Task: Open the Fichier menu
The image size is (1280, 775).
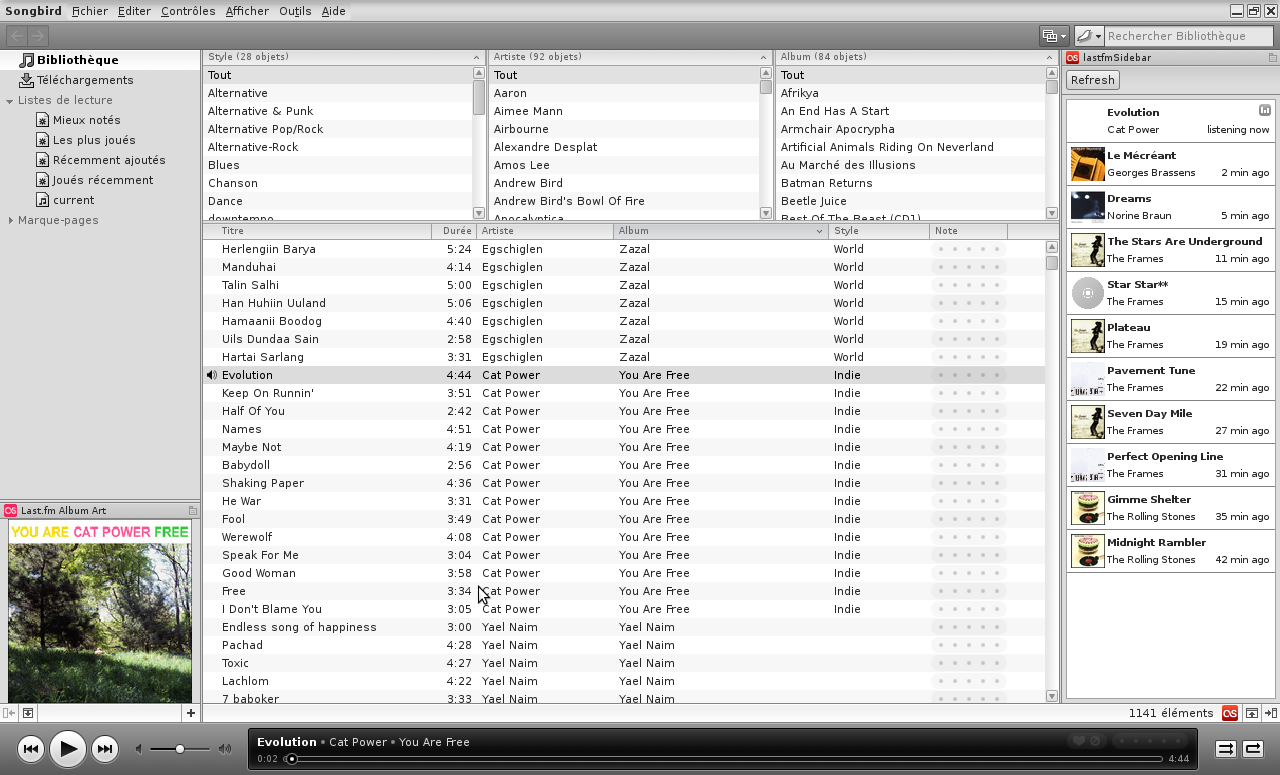Action: pyautogui.click(x=90, y=11)
